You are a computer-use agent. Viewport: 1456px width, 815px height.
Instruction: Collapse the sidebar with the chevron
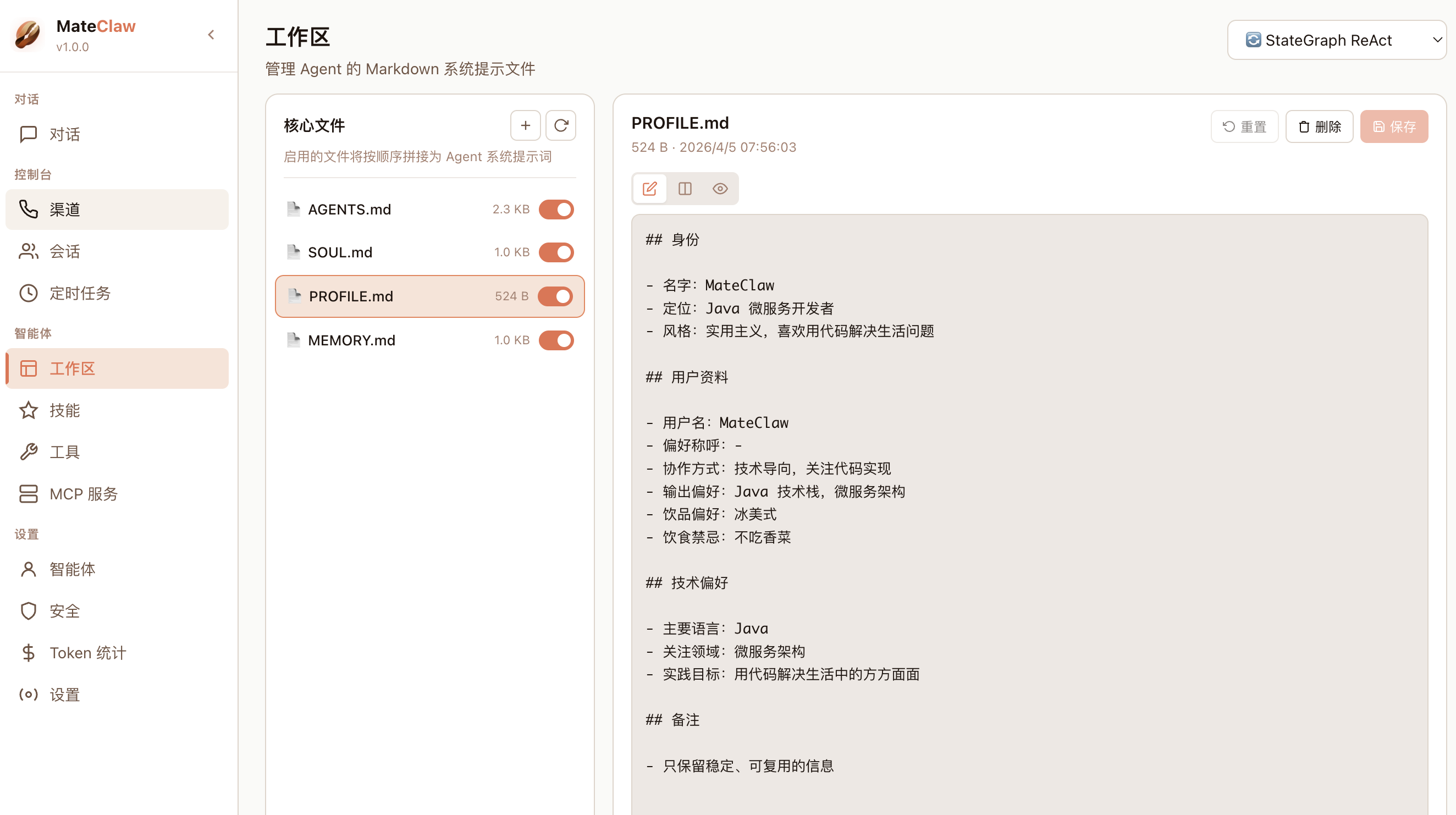[211, 35]
